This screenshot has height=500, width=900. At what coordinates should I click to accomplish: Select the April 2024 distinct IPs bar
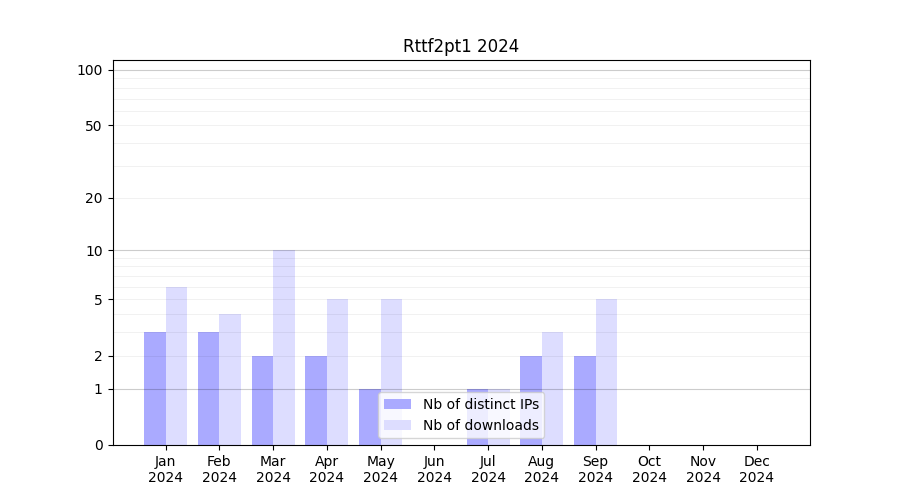[316, 400]
